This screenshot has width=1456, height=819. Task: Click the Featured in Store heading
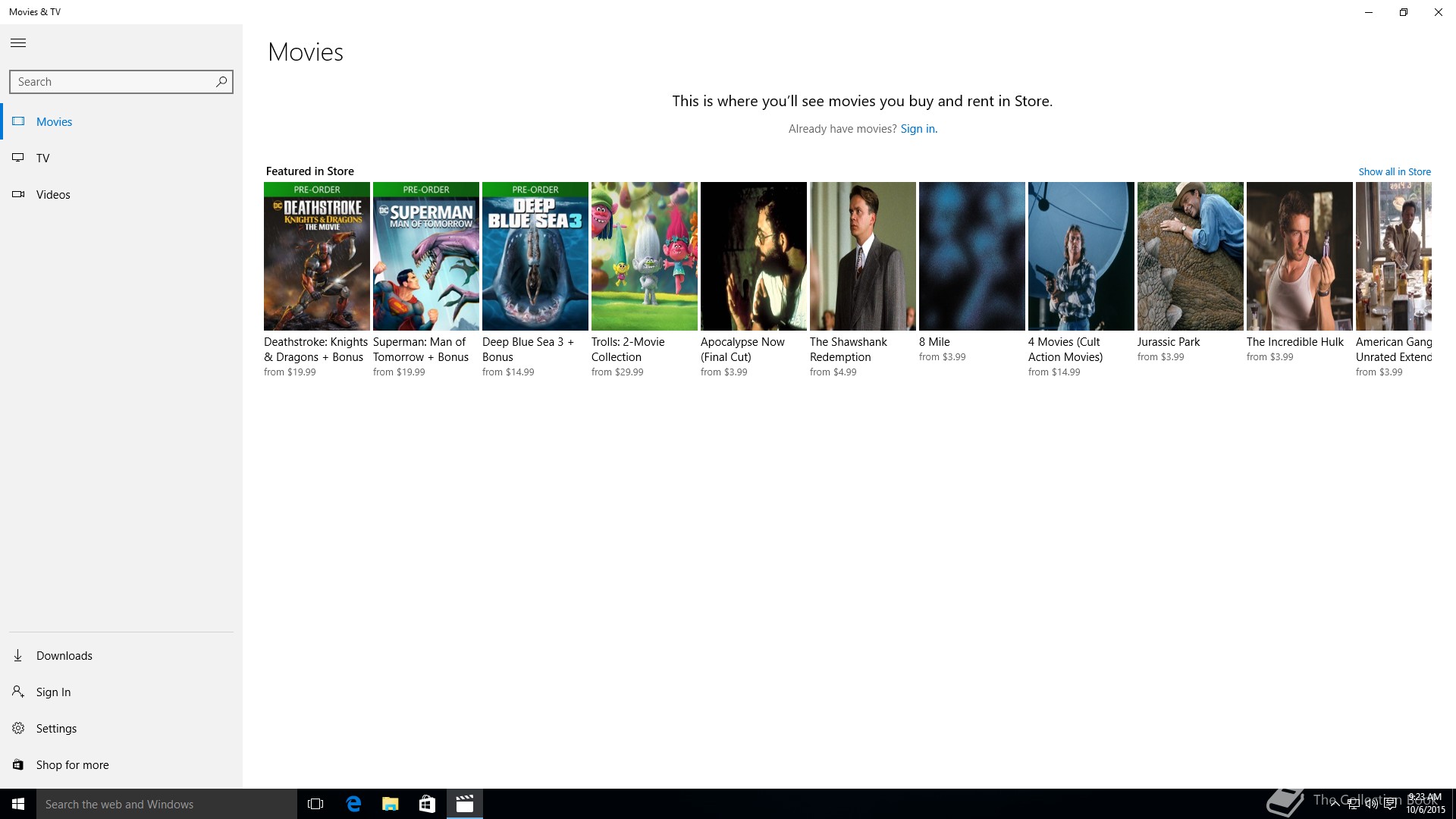(x=310, y=171)
